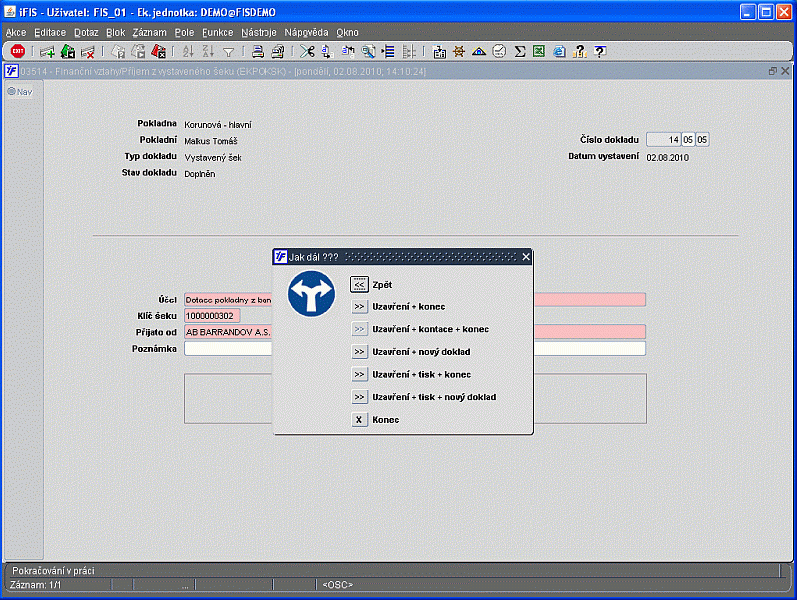This screenshot has height=600, width=797.
Task: Click the red EXIT icon in toolbar
Action: pyautogui.click(x=18, y=51)
